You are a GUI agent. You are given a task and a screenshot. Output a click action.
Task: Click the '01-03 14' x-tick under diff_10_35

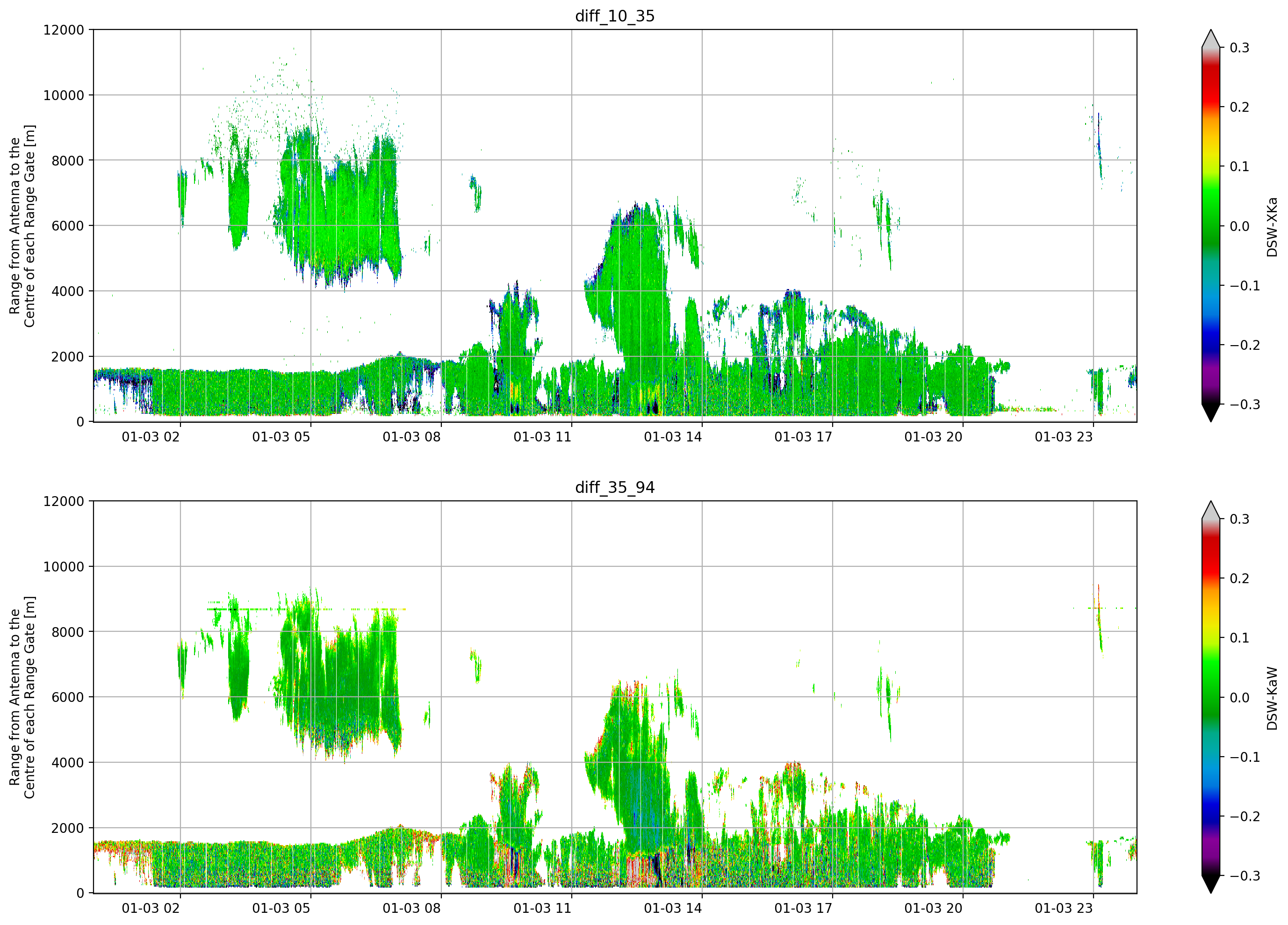coord(673,437)
